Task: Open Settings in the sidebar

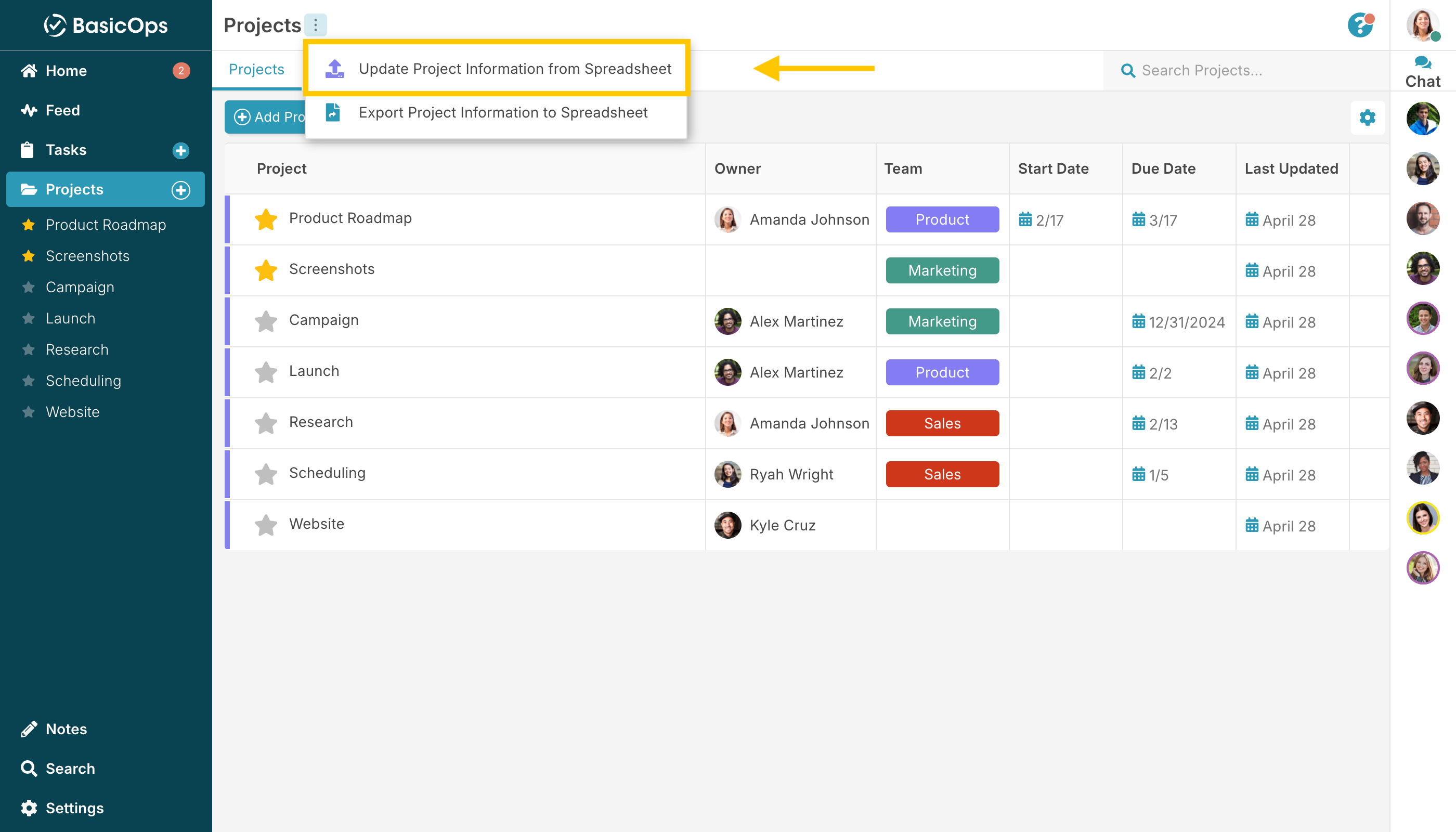Action: 74,808
